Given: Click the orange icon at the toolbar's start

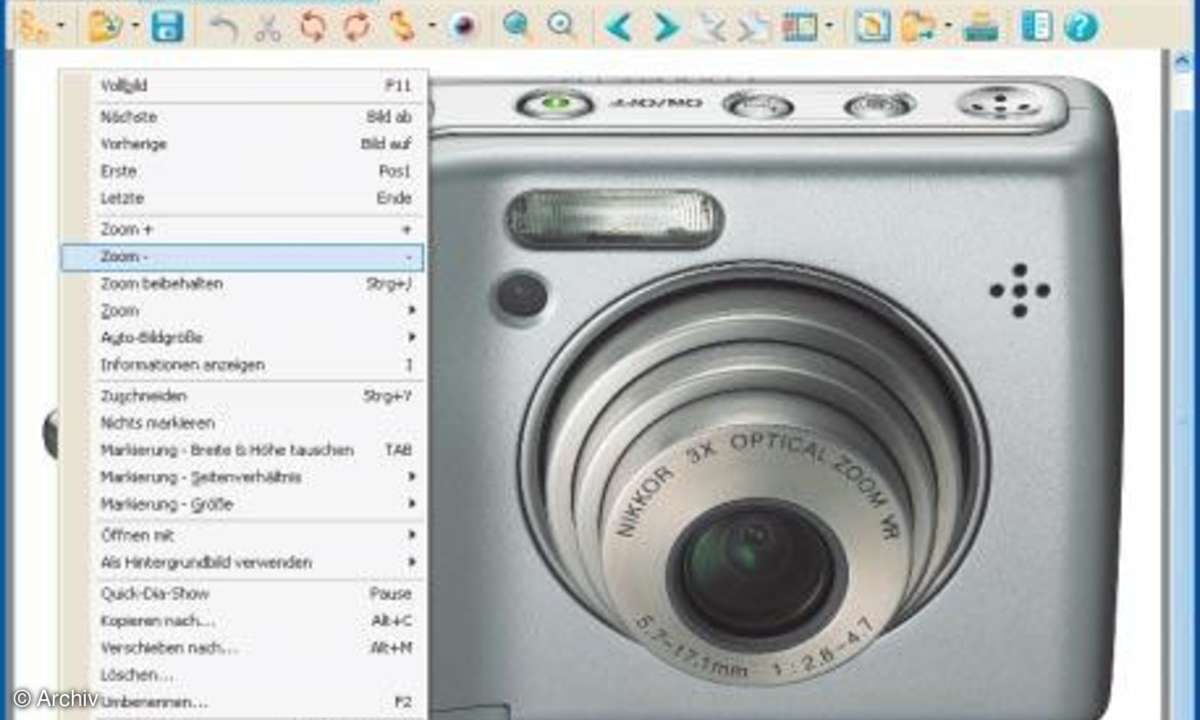Looking at the screenshot, I should tap(33, 25).
